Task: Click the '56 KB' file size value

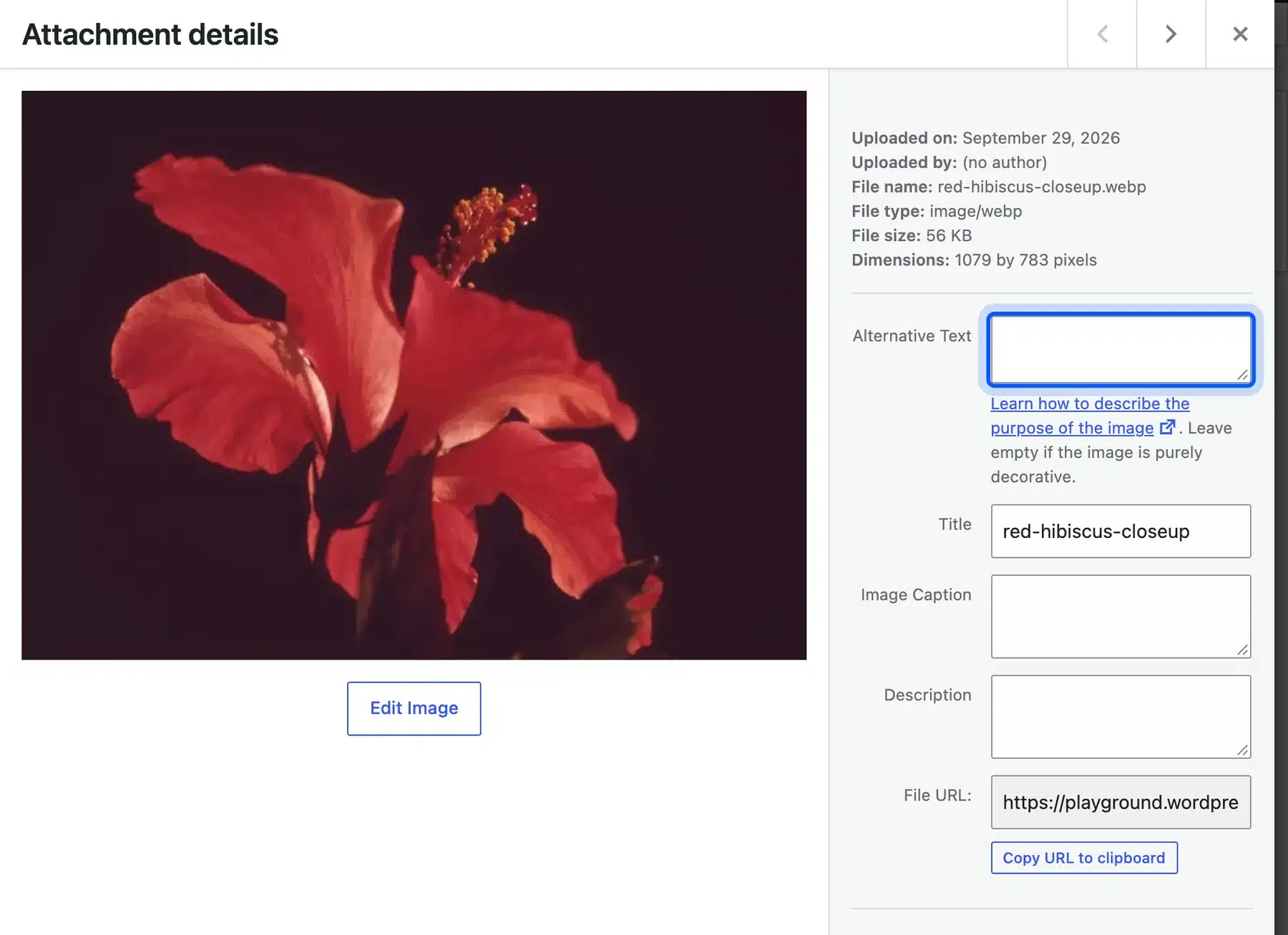Action: (x=948, y=235)
